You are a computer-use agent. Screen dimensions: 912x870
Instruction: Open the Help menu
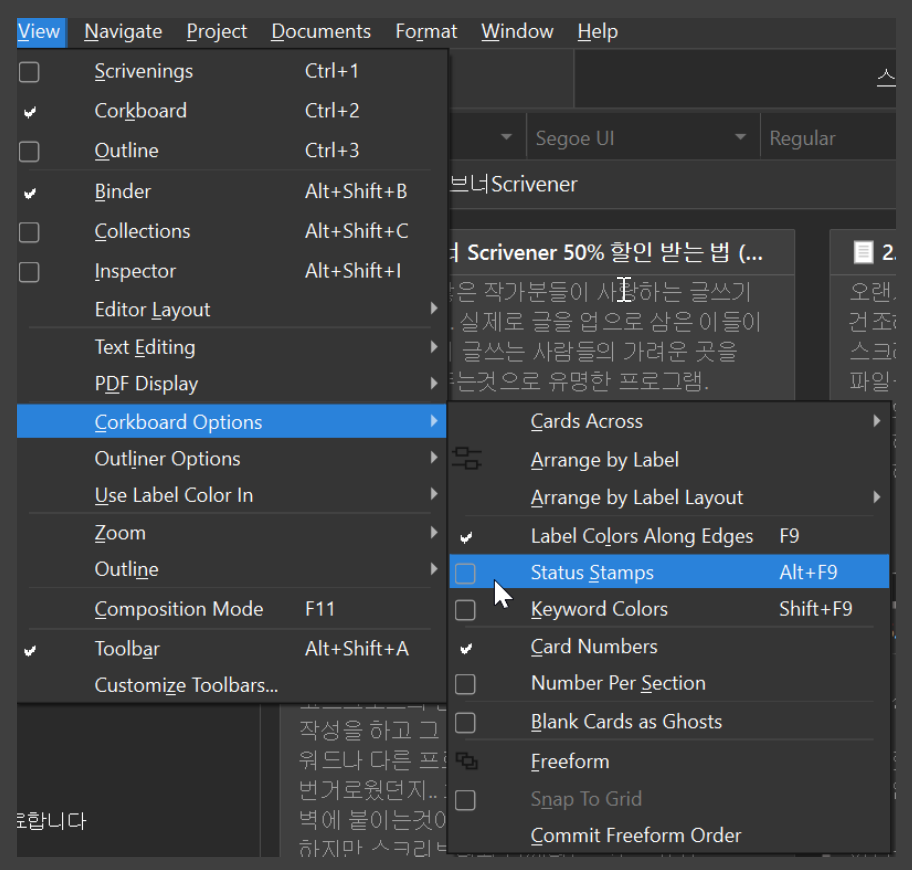pos(597,31)
